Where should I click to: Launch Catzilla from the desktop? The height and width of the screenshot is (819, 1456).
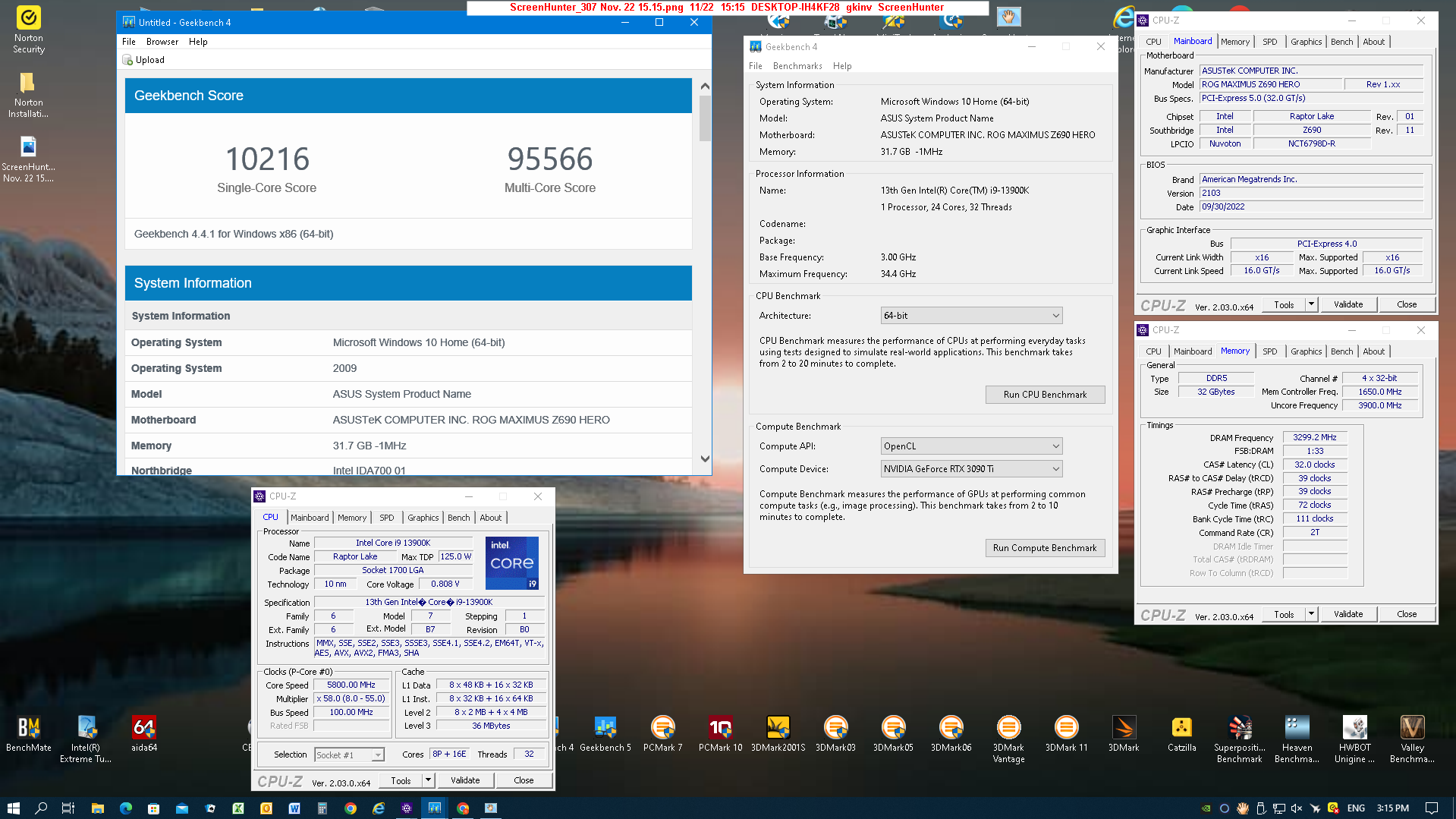[1181, 733]
